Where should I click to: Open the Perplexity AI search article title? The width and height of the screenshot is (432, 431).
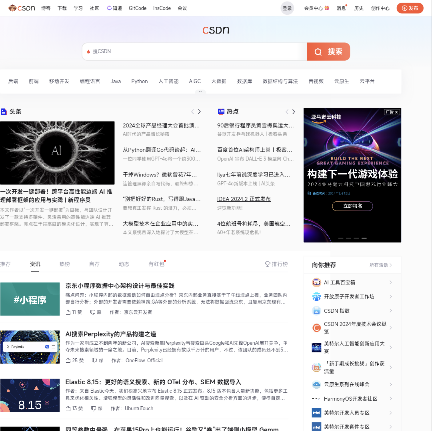tap(111, 334)
